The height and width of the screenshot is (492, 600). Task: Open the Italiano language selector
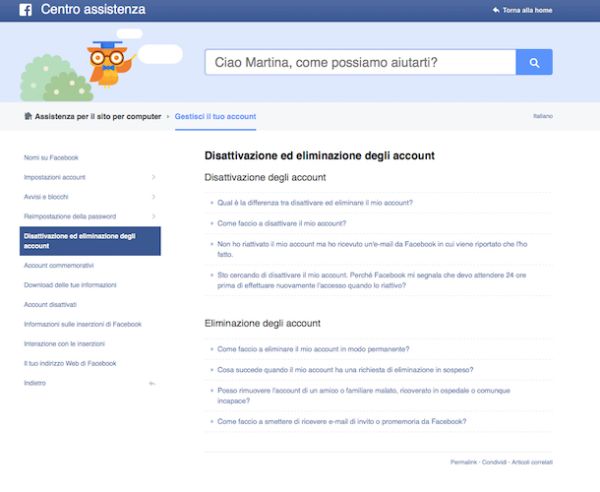[x=542, y=117]
